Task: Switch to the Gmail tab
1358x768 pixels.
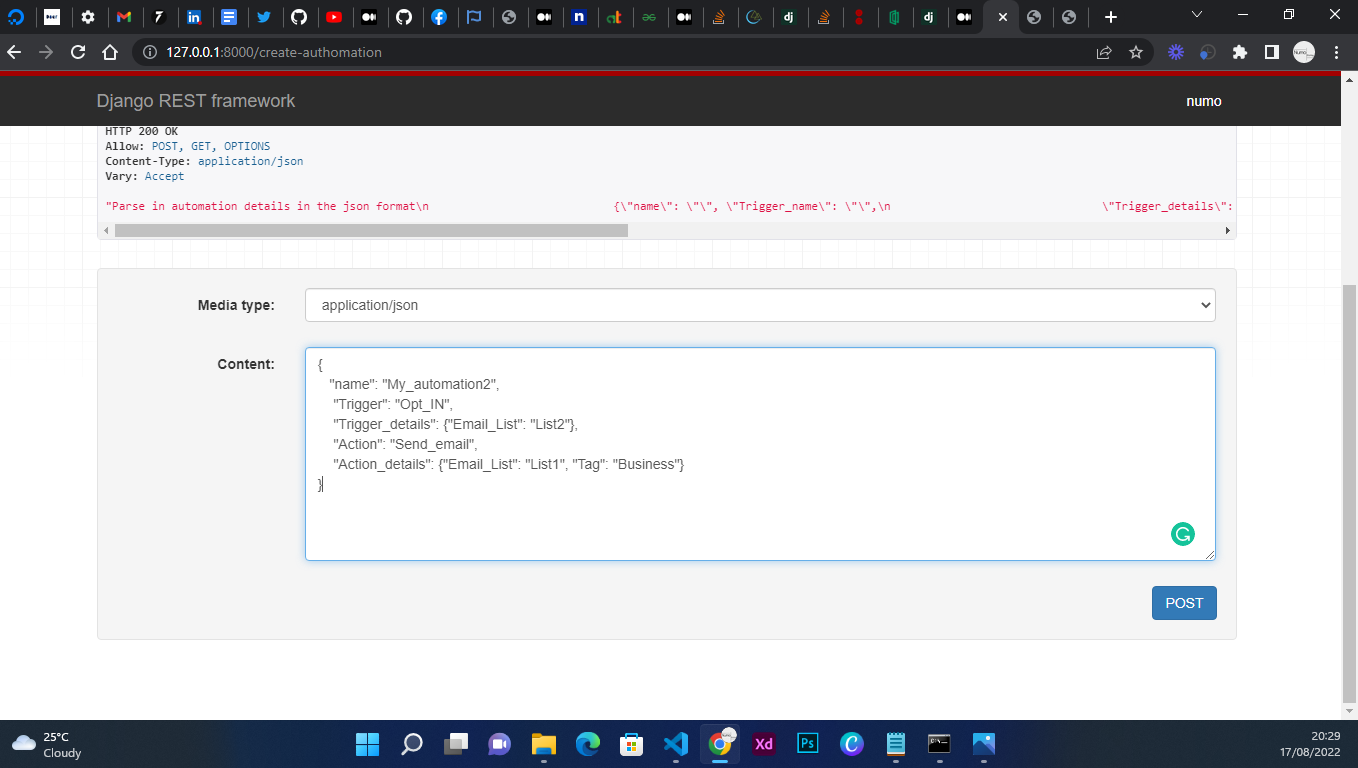Action: pyautogui.click(x=124, y=17)
